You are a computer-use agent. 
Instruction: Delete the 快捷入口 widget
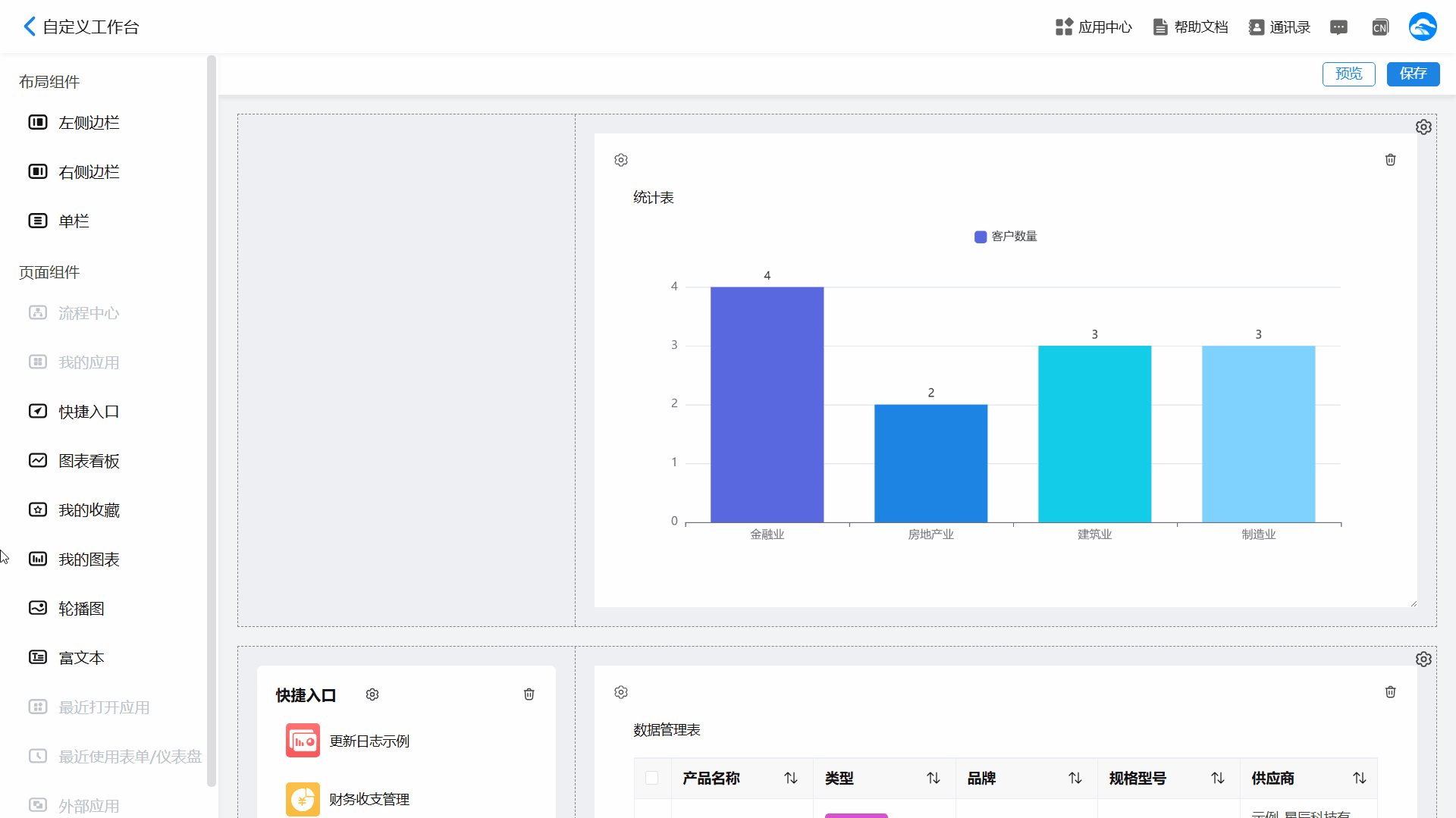click(x=529, y=694)
